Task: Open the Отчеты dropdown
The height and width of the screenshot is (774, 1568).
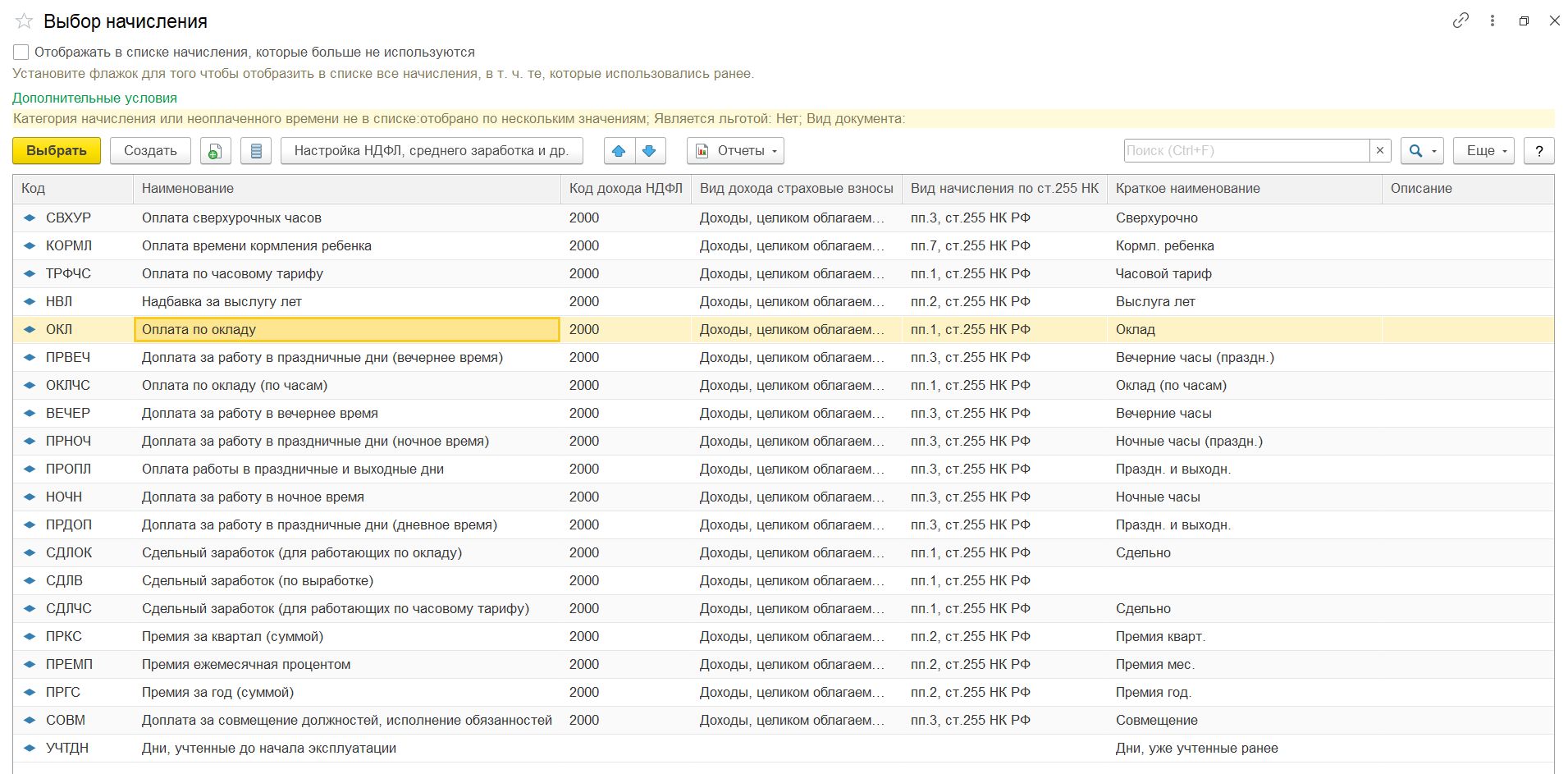Action: click(735, 151)
